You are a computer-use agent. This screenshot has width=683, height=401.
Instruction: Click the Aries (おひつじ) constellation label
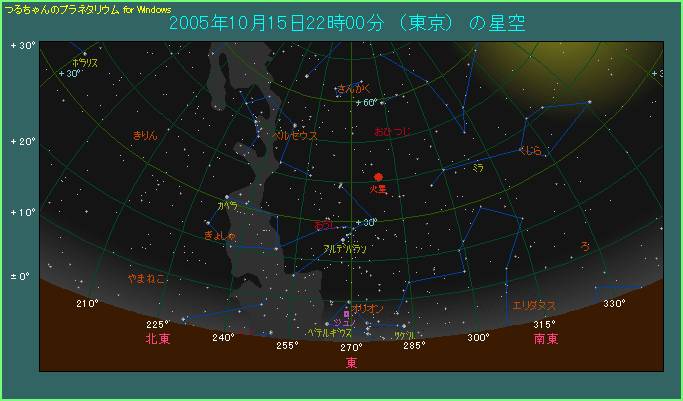[x=390, y=132]
